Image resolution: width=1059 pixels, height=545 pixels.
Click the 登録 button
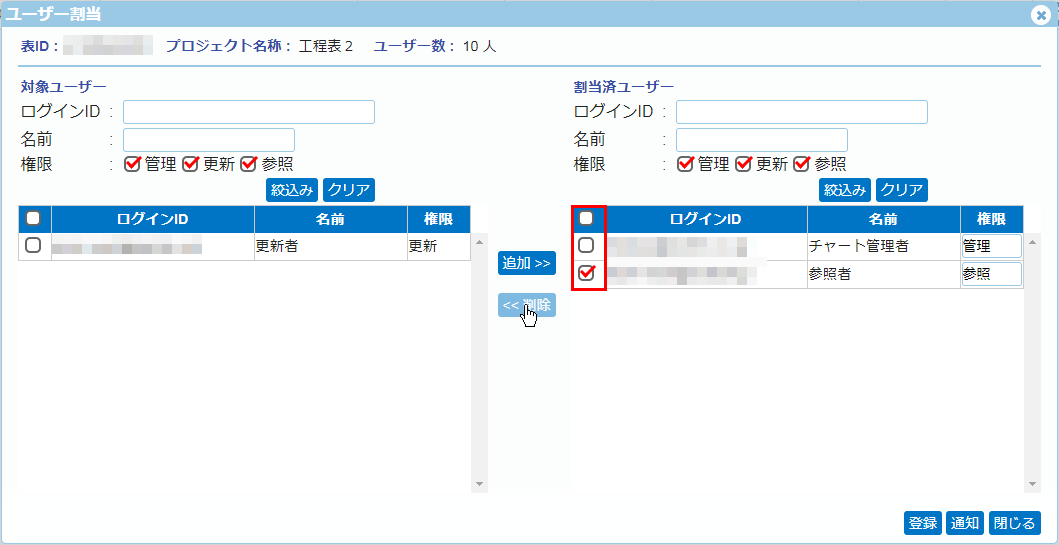[x=922, y=523]
